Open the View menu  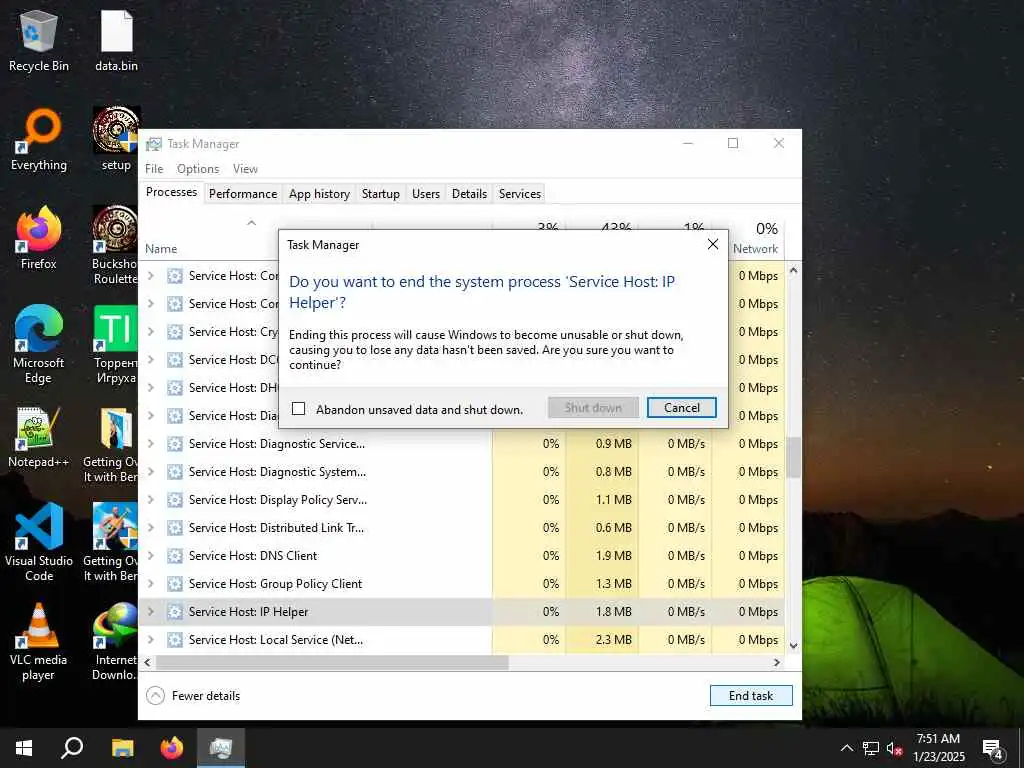[245, 168]
